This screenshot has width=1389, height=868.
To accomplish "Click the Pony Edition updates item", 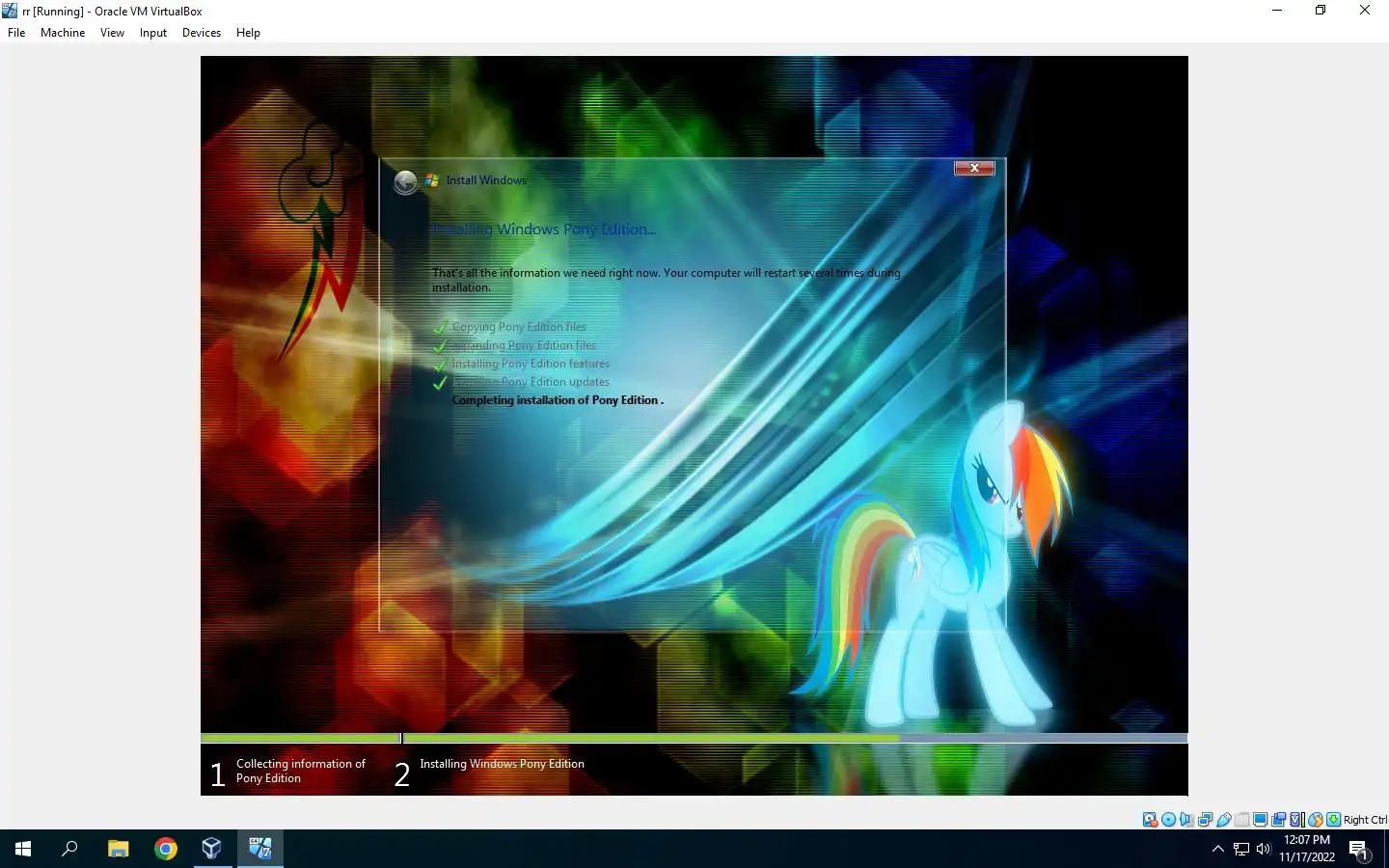I will pos(531,382).
